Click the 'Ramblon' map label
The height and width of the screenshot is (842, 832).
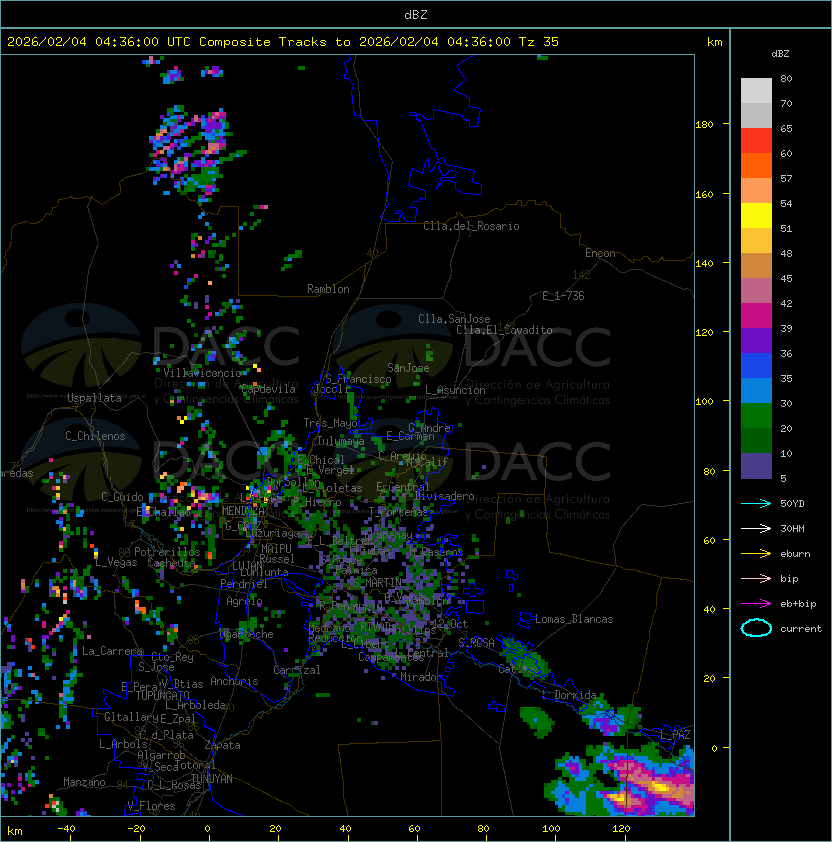[328, 289]
